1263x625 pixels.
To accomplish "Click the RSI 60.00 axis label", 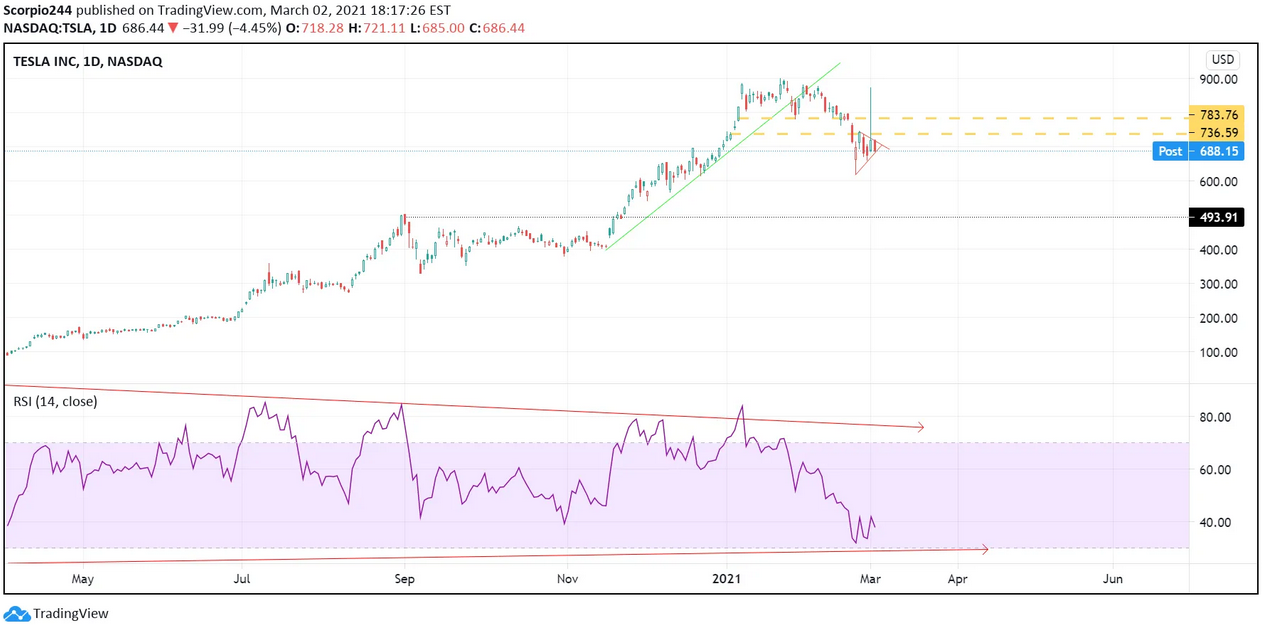I will pos(1216,470).
